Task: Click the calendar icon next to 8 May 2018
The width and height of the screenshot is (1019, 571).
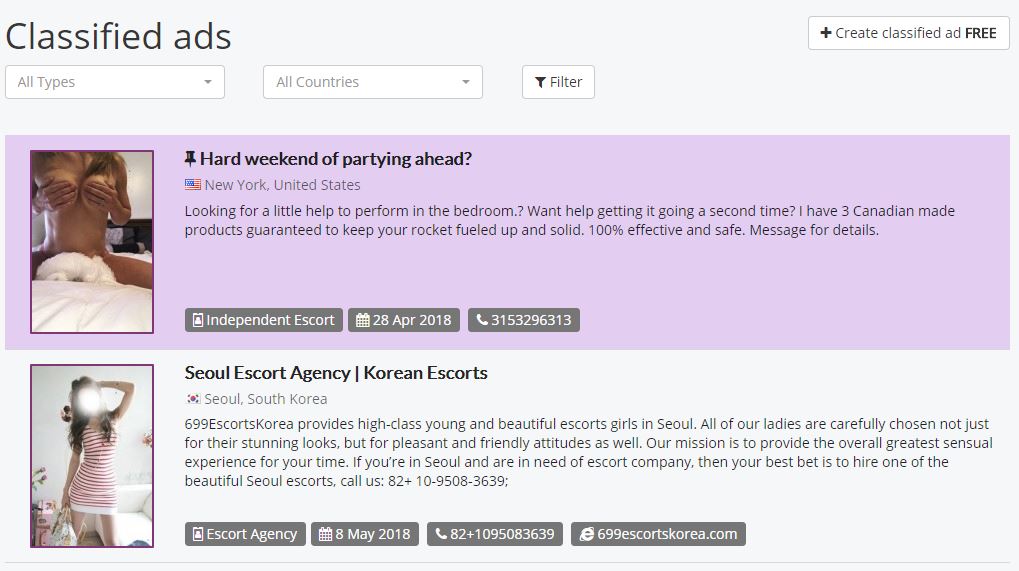Action: pyautogui.click(x=325, y=534)
